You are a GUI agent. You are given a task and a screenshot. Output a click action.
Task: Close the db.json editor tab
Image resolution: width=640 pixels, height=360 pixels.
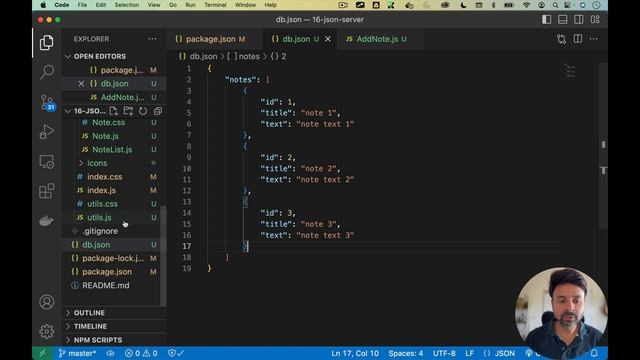328,39
